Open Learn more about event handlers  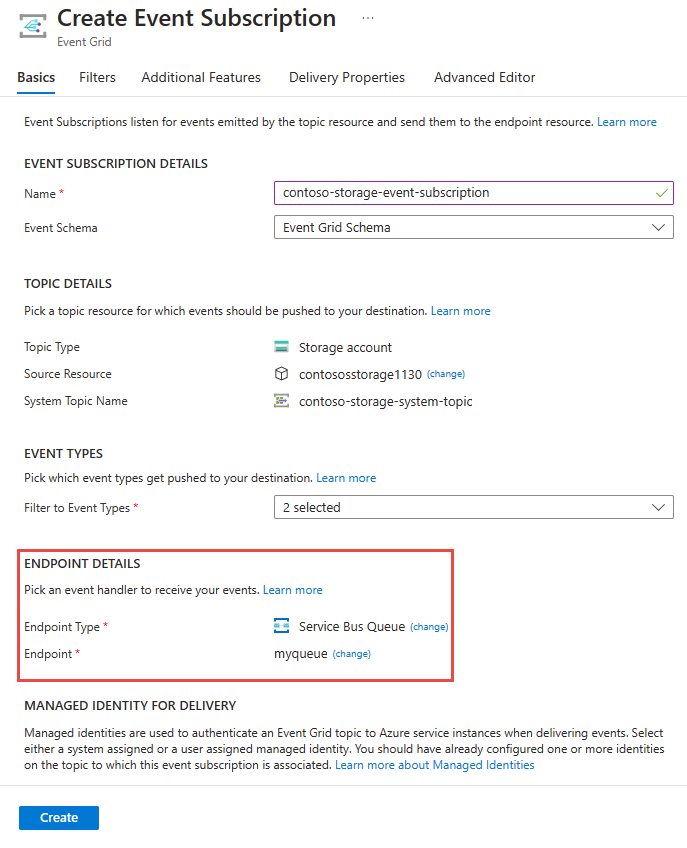tap(292, 589)
